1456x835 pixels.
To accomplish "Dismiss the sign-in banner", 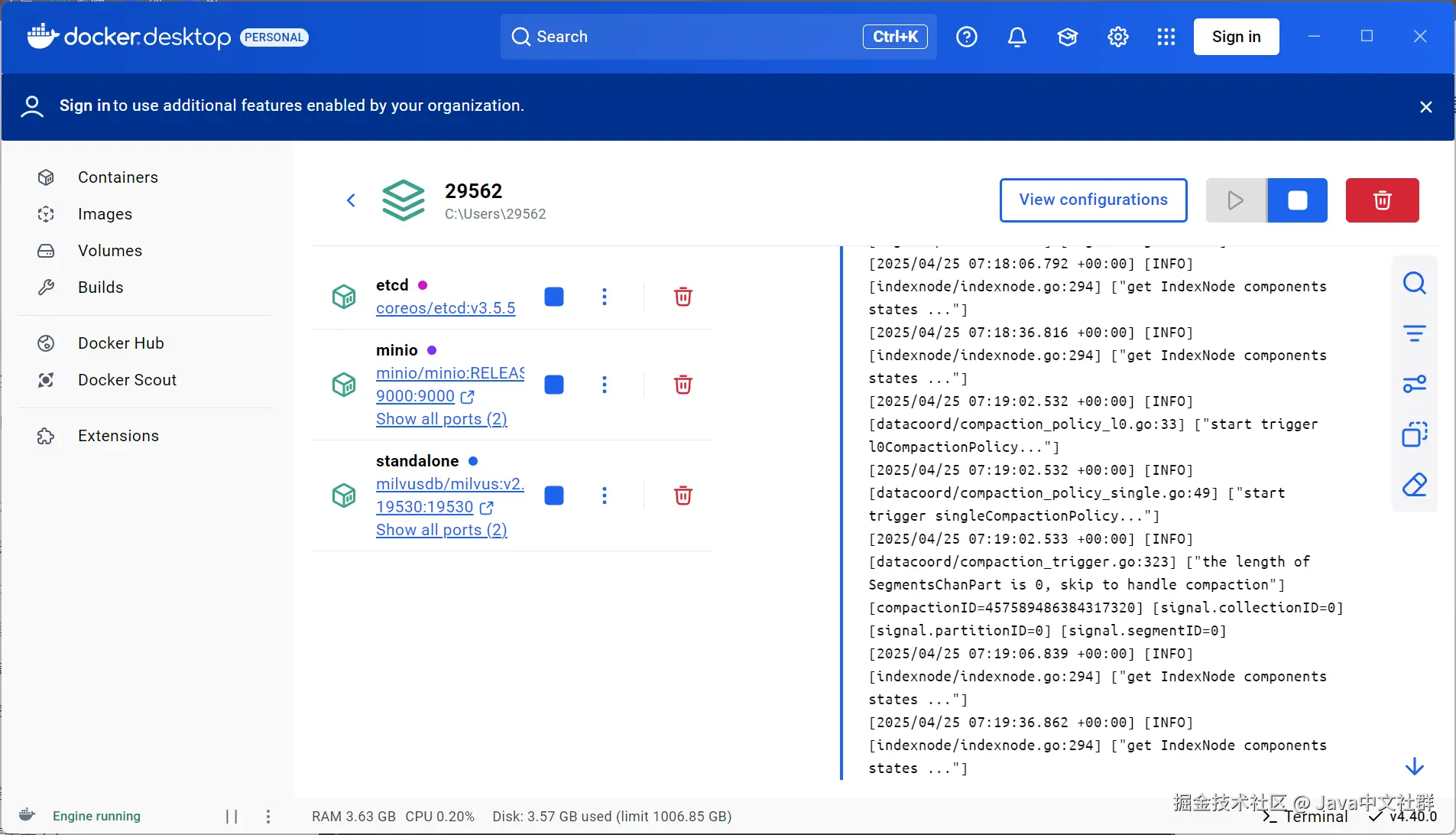I will click(x=1425, y=107).
